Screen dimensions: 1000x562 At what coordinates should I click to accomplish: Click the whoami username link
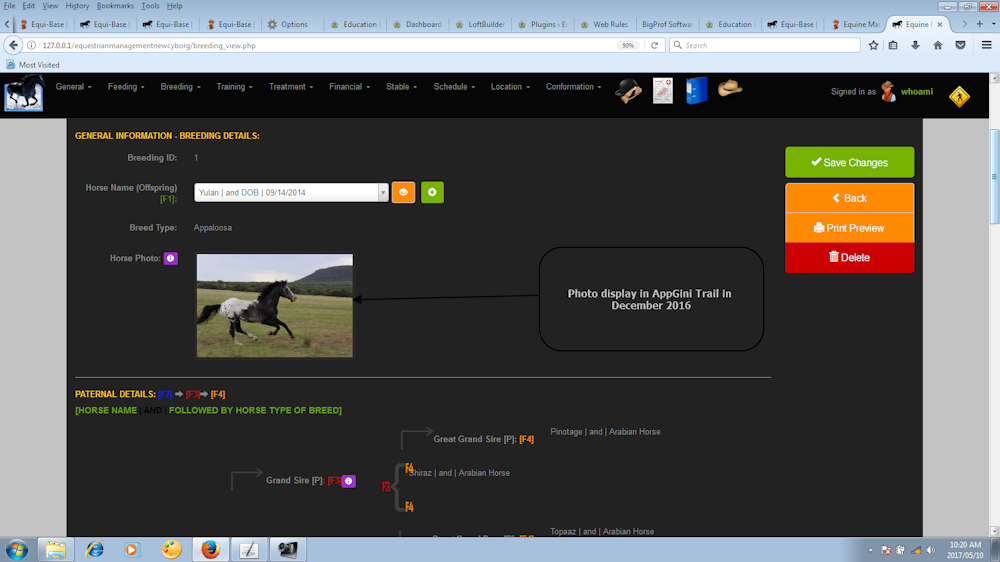click(x=916, y=92)
